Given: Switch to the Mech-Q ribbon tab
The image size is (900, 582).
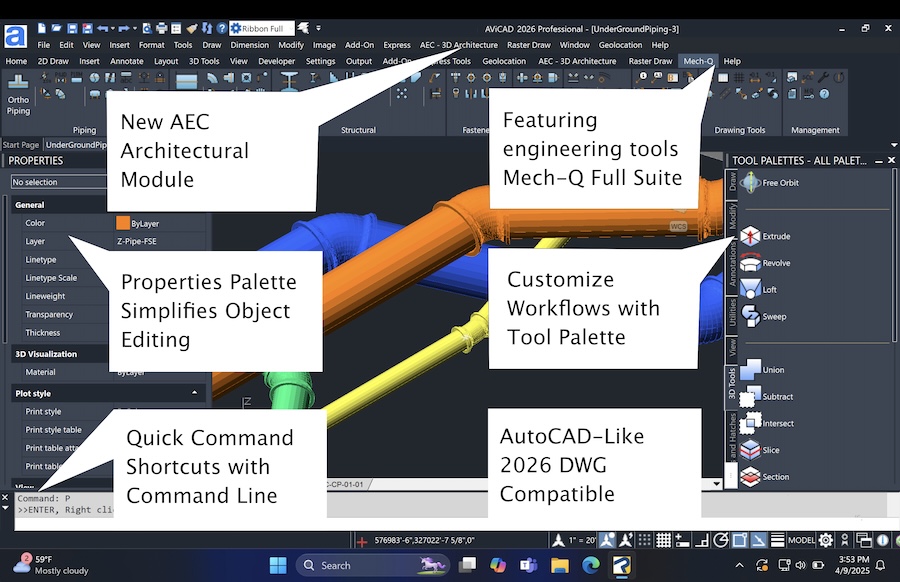Looking at the screenshot, I should 698,61.
